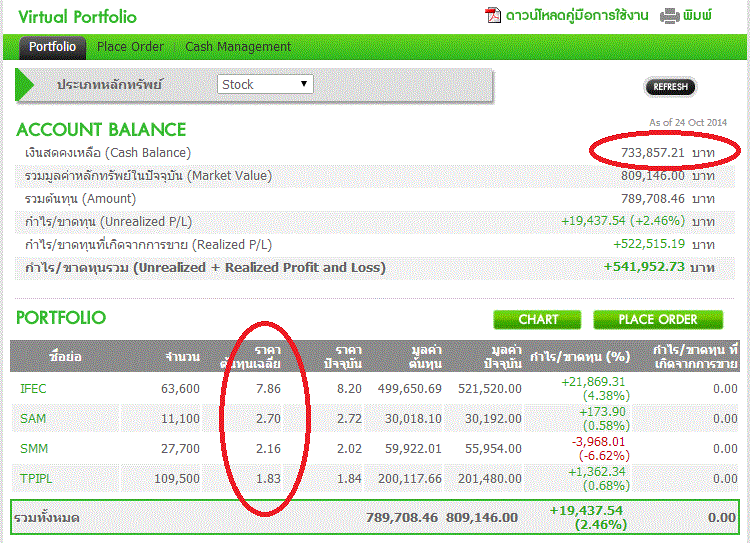Viewport: 753px width, 543px height.
Task: Click IFEC average cost 7.86
Action: pos(268,388)
